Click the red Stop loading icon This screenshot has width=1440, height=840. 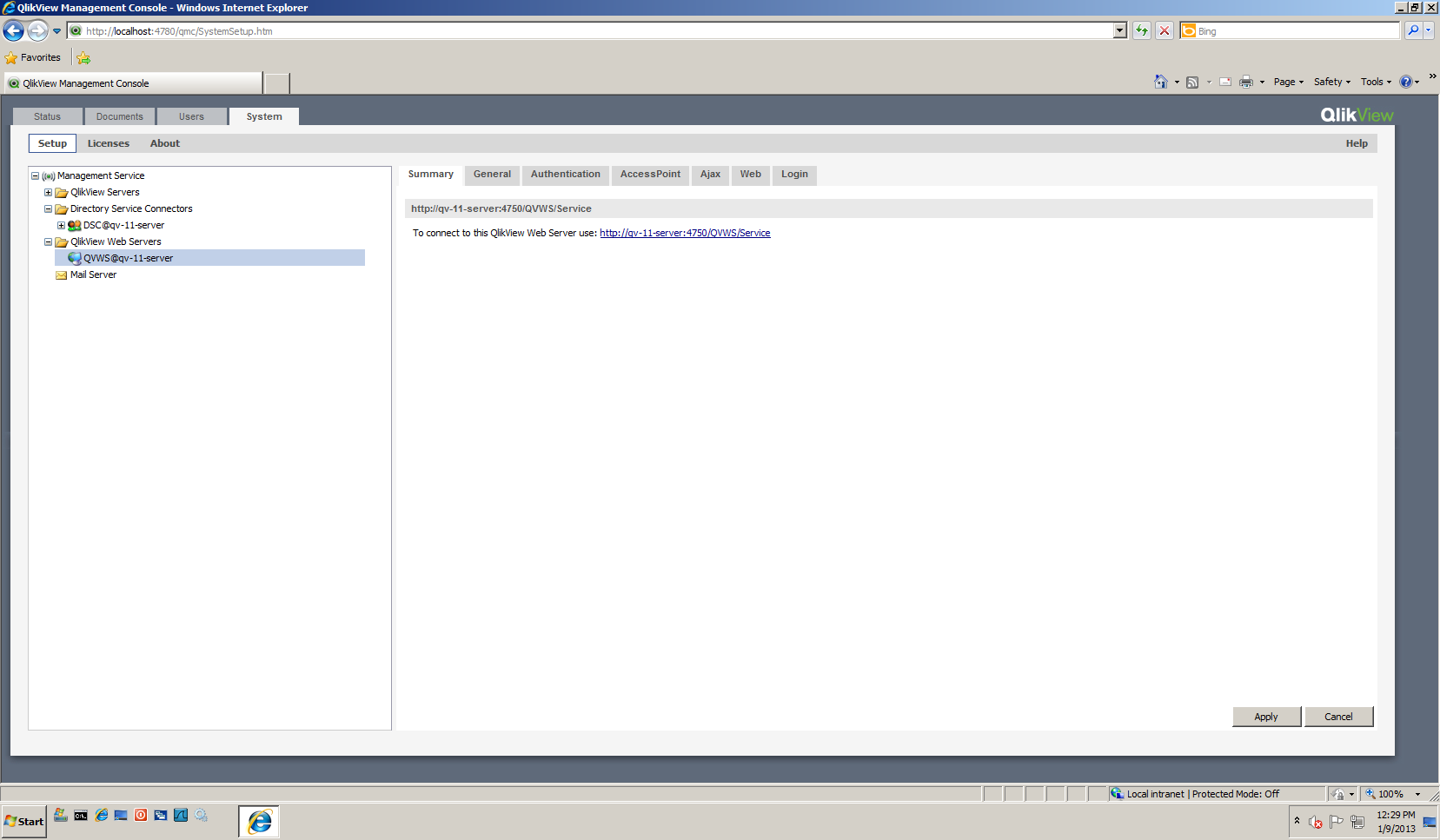(x=1165, y=31)
